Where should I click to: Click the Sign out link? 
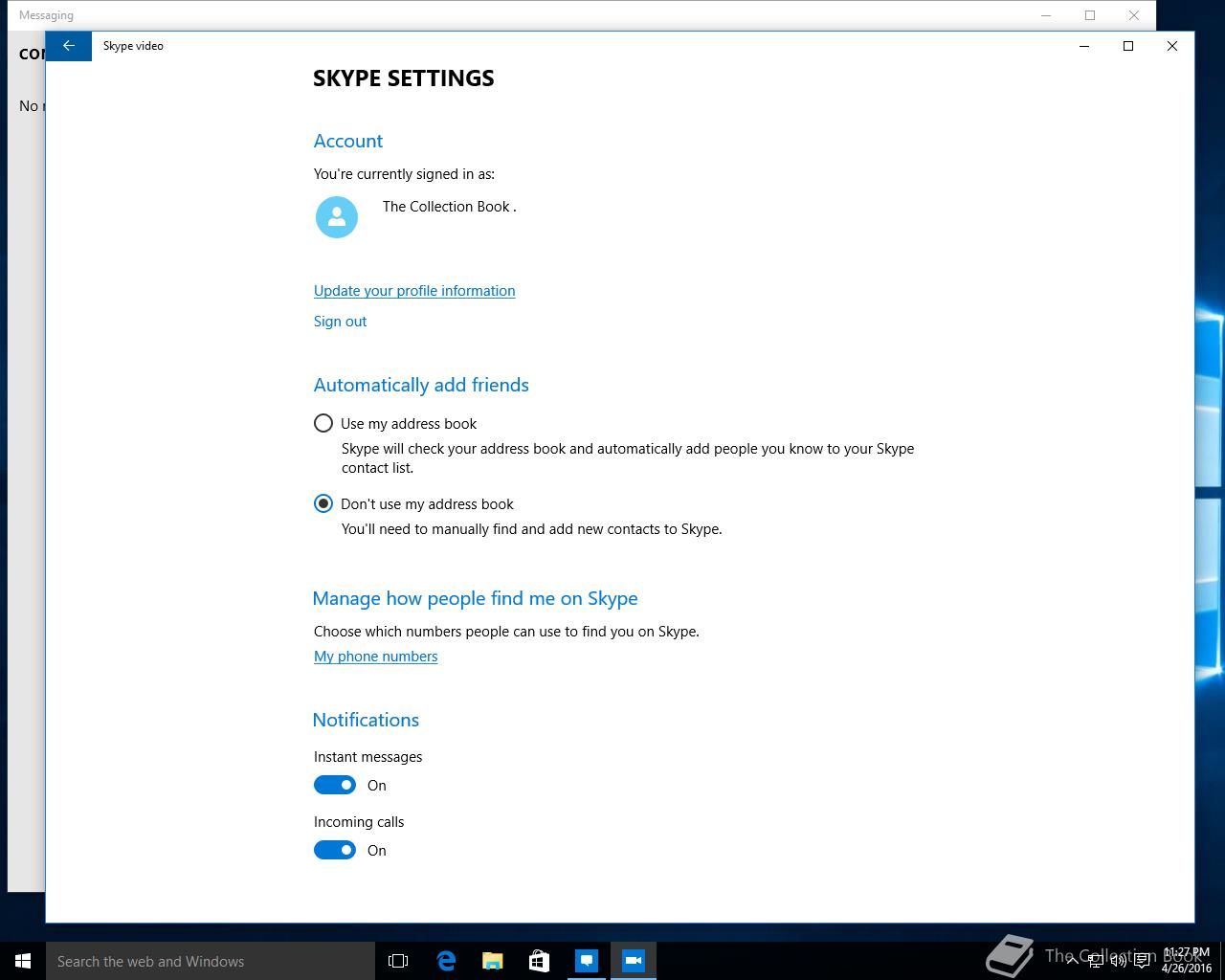tap(340, 322)
